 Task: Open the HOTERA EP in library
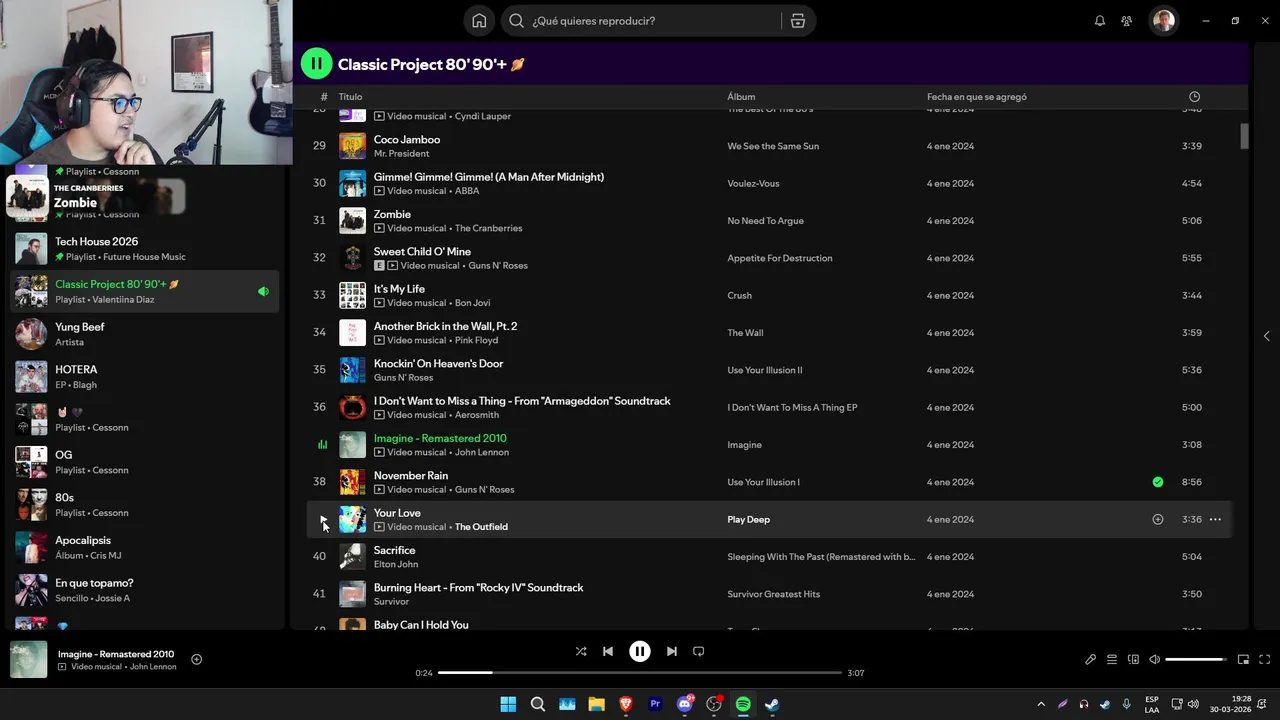145,377
